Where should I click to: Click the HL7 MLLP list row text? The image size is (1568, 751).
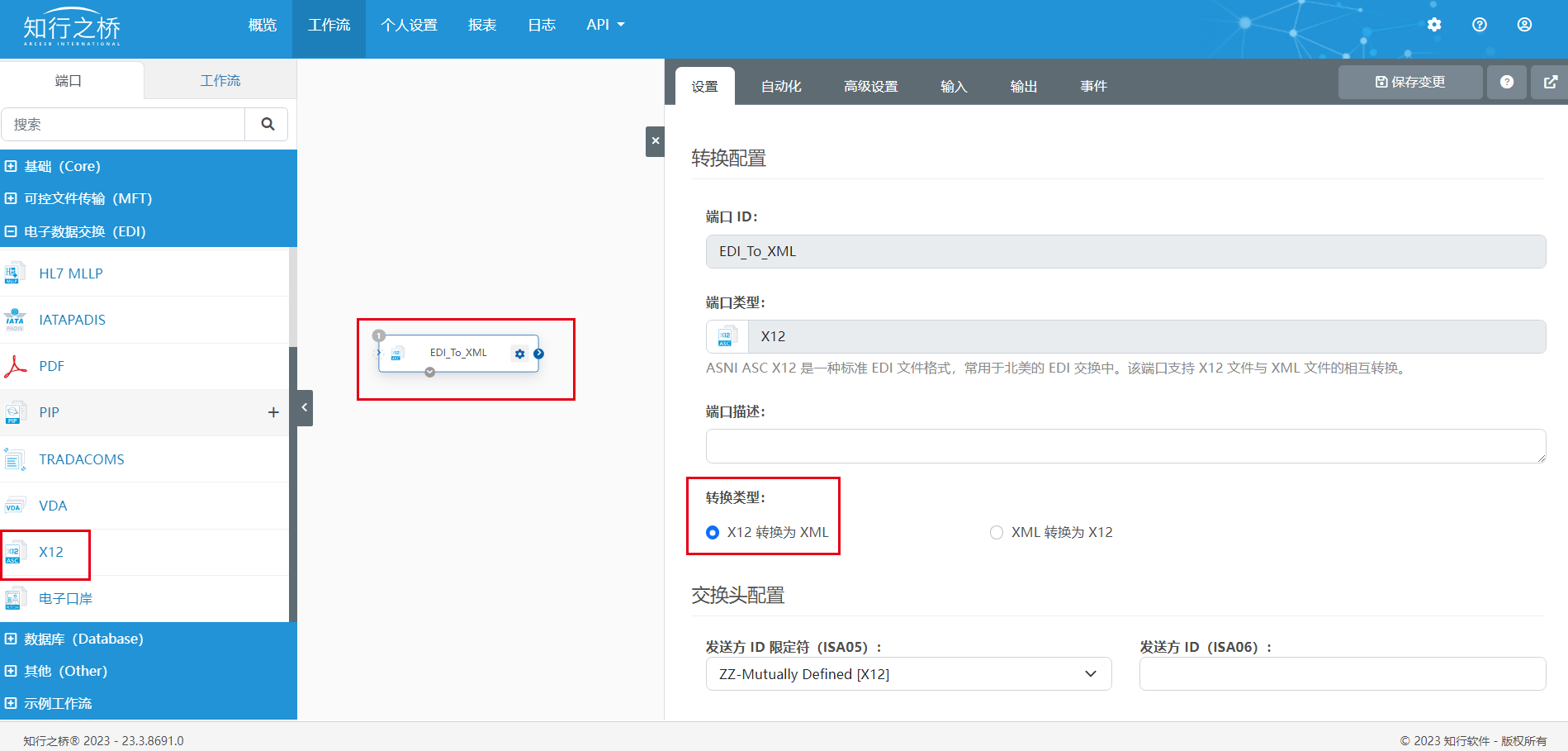(x=71, y=273)
